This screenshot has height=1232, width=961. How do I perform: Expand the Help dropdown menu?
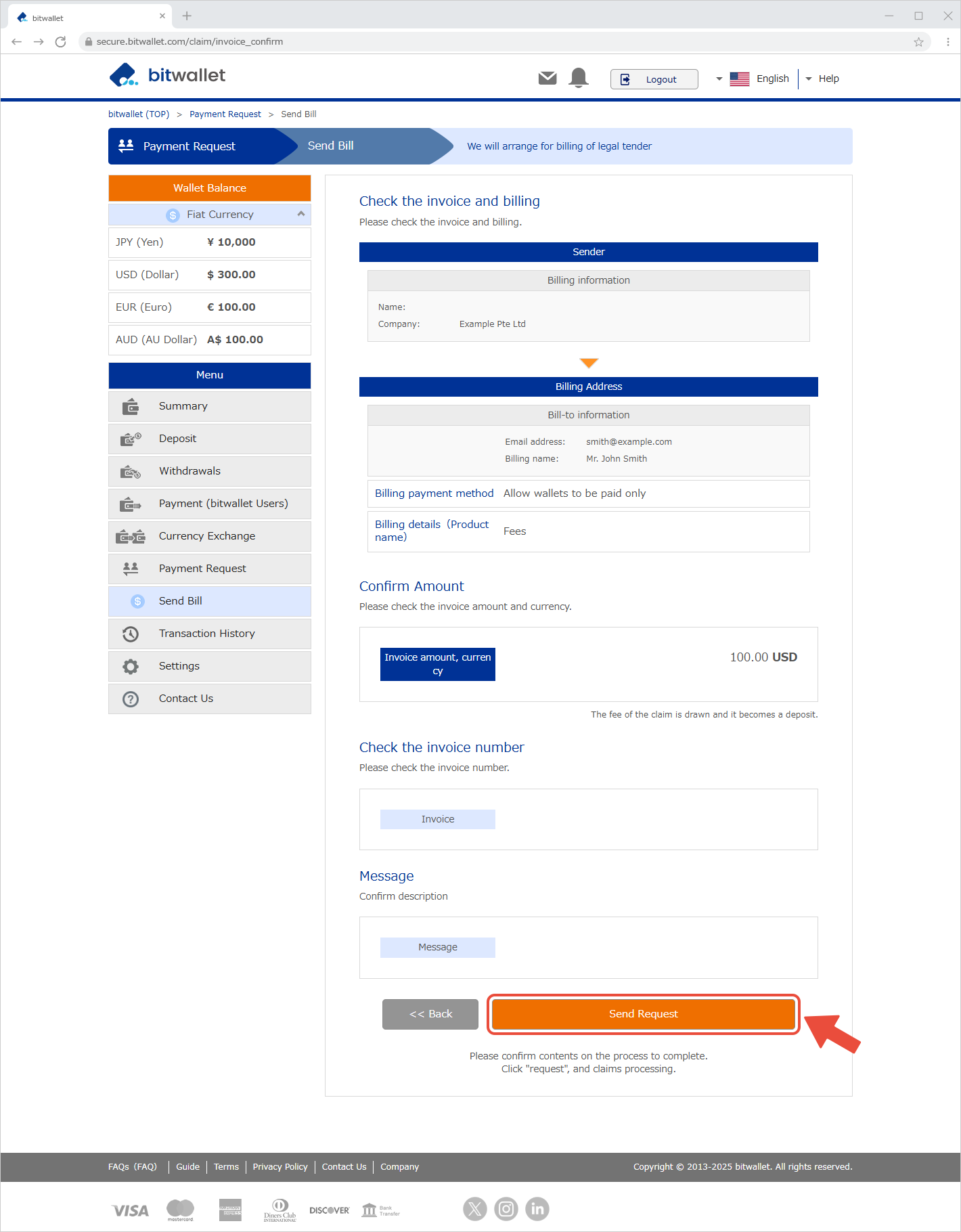822,79
